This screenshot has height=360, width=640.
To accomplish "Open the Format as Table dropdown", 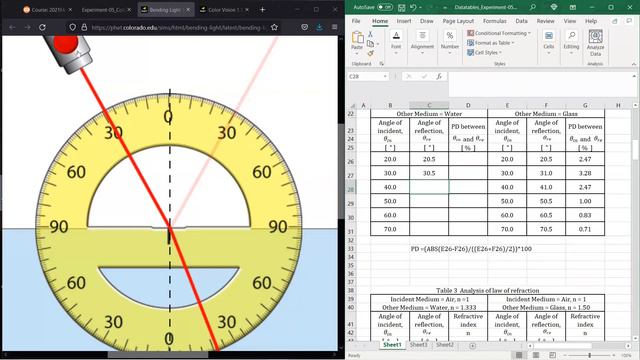I will click(490, 43).
